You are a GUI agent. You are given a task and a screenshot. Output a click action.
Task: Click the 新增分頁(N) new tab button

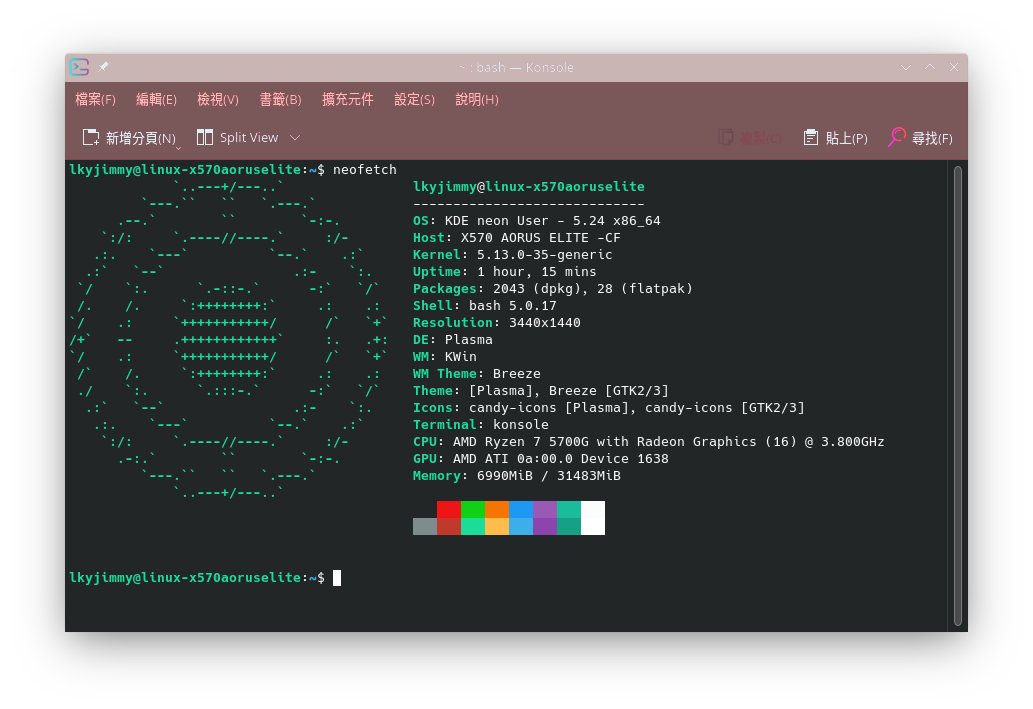click(x=129, y=138)
